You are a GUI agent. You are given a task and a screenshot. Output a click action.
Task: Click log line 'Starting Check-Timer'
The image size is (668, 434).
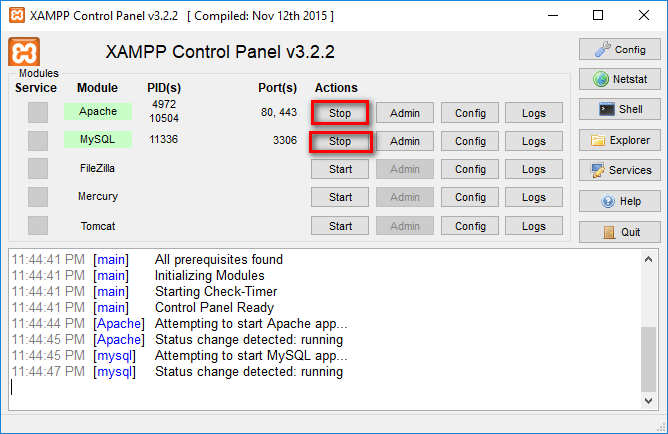tap(216, 291)
